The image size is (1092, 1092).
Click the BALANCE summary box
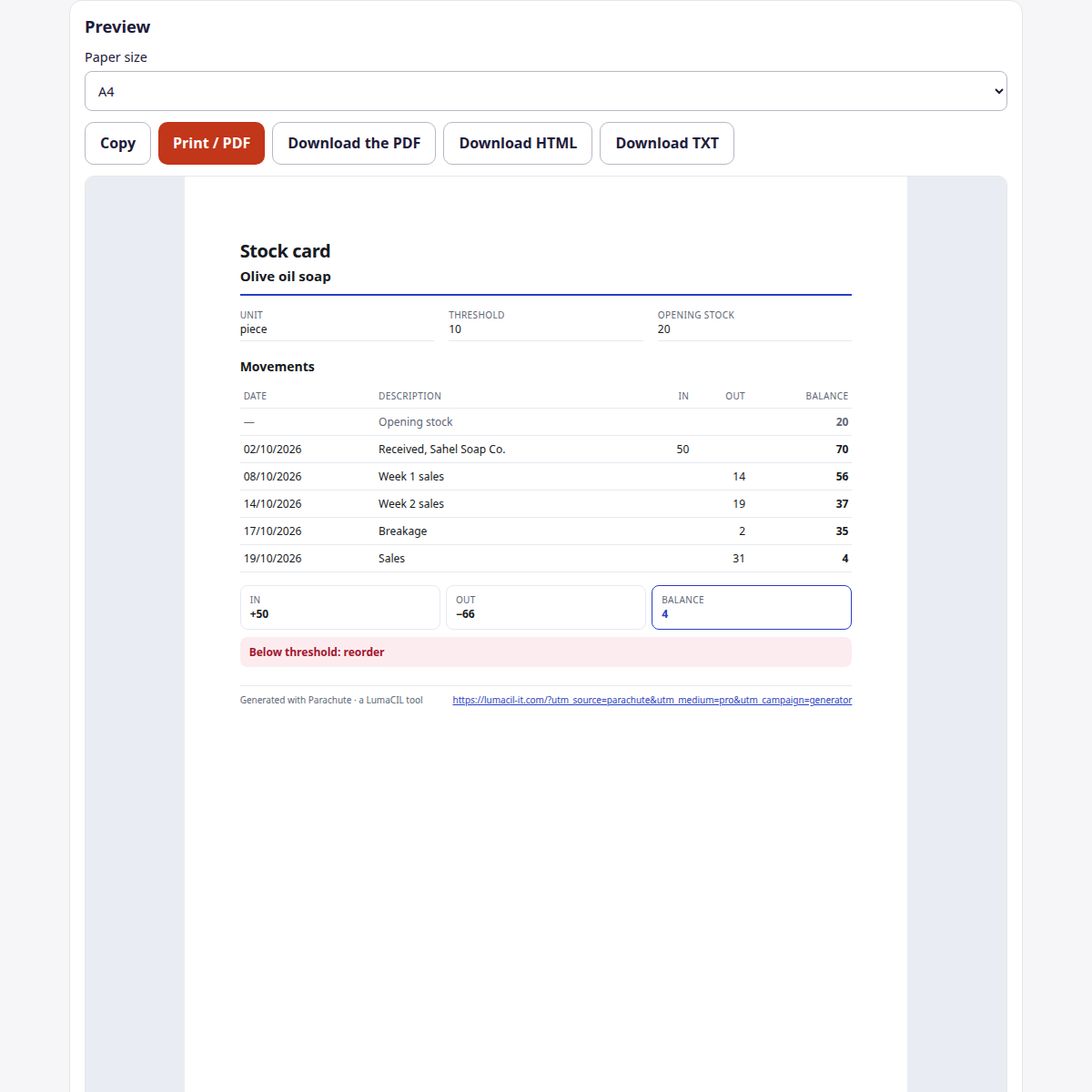tap(752, 607)
